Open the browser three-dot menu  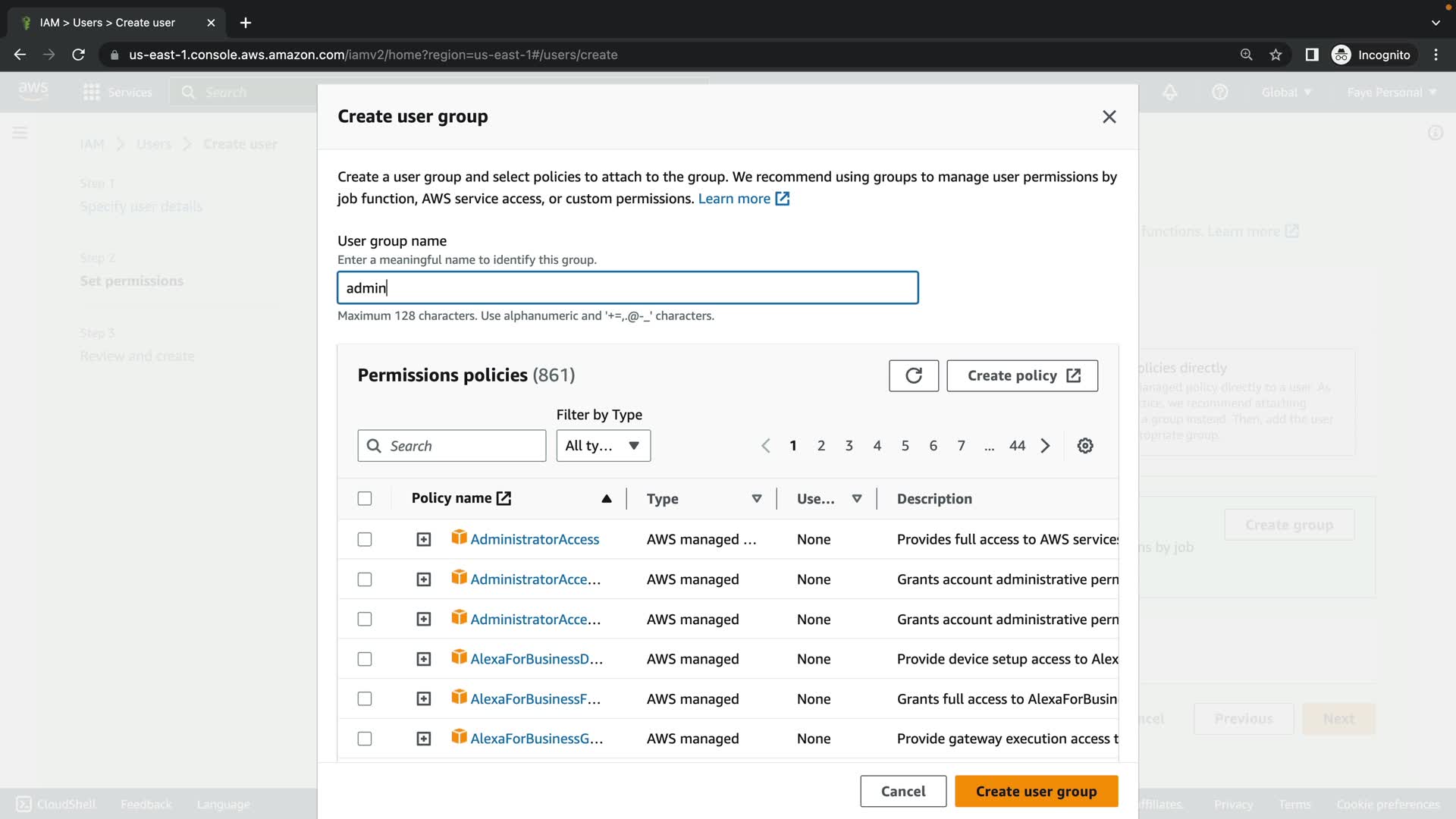click(x=1436, y=55)
